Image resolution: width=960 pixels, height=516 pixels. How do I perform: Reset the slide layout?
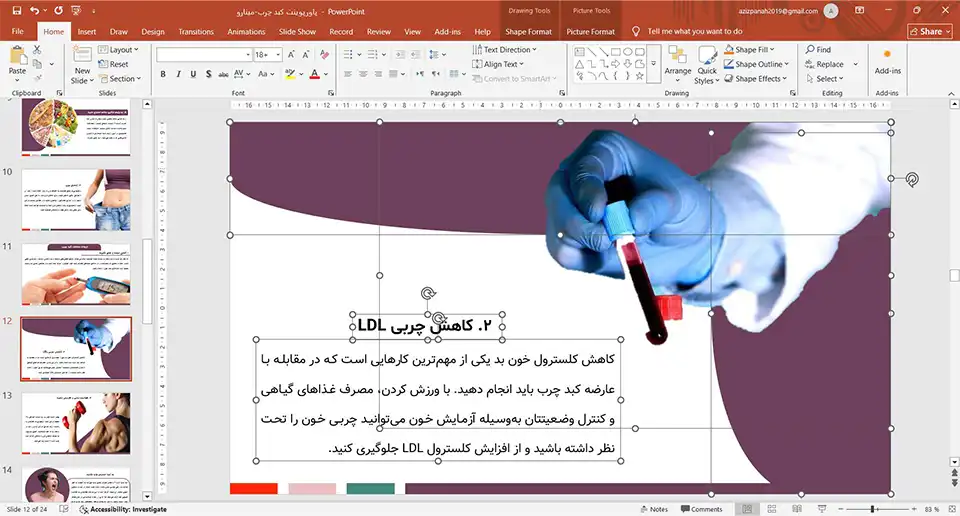[x=113, y=64]
